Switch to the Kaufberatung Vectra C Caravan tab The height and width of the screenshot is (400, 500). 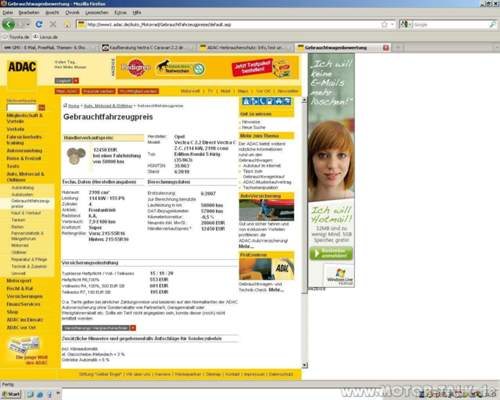click(x=147, y=48)
